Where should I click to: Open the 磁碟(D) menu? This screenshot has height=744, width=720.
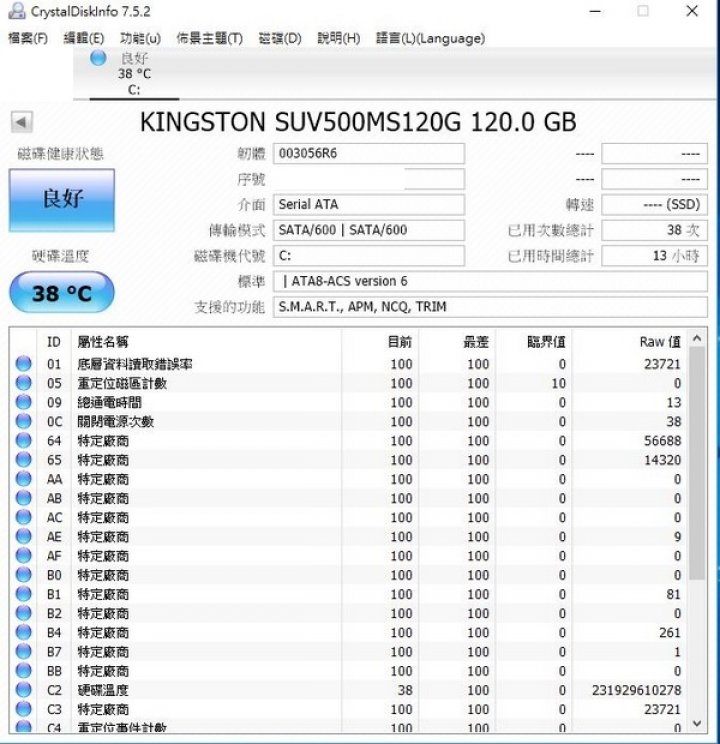[280, 38]
